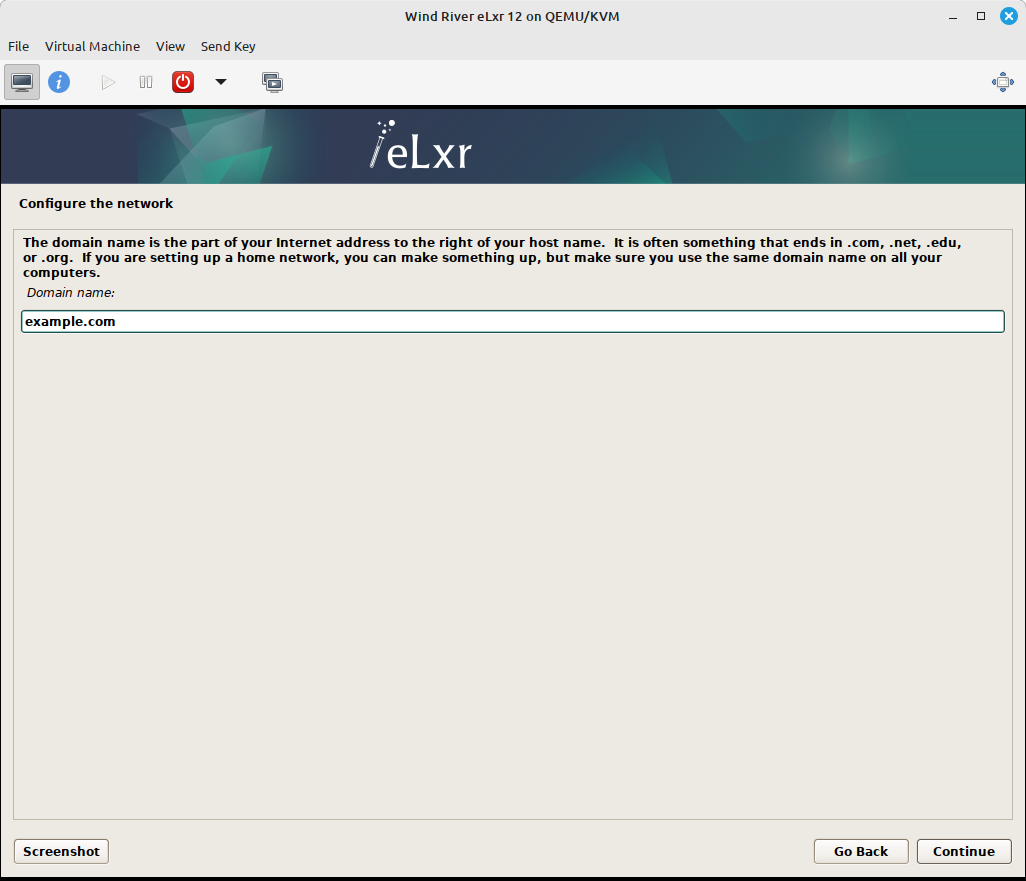
Task: Select the example.com text
Action: click(69, 321)
